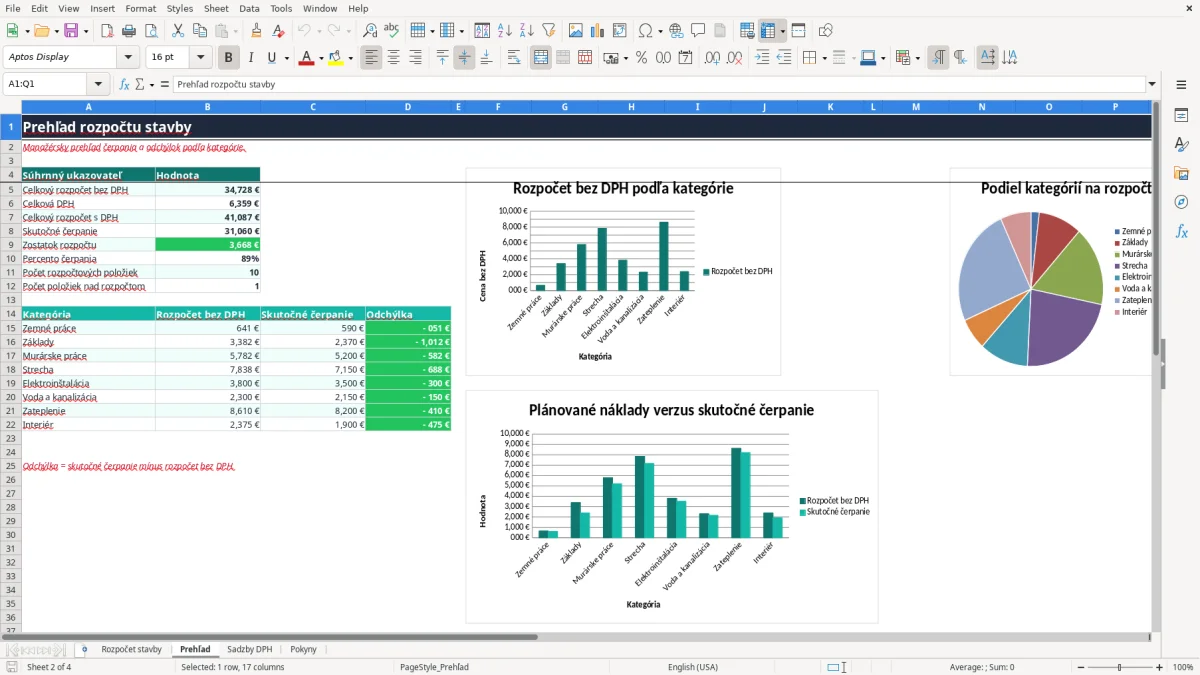
Task: Open the sidebar Navigator panel
Action: pyautogui.click(x=1181, y=202)
